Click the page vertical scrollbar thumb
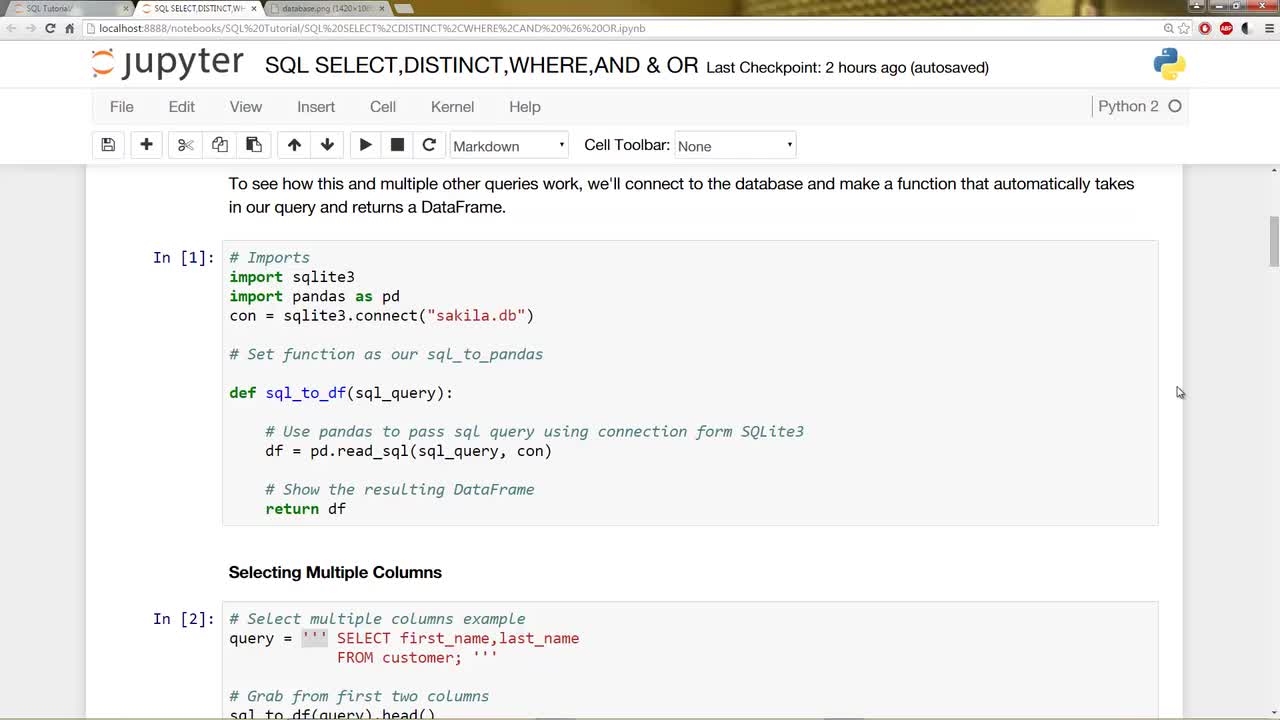 [x=1274, y=241]
